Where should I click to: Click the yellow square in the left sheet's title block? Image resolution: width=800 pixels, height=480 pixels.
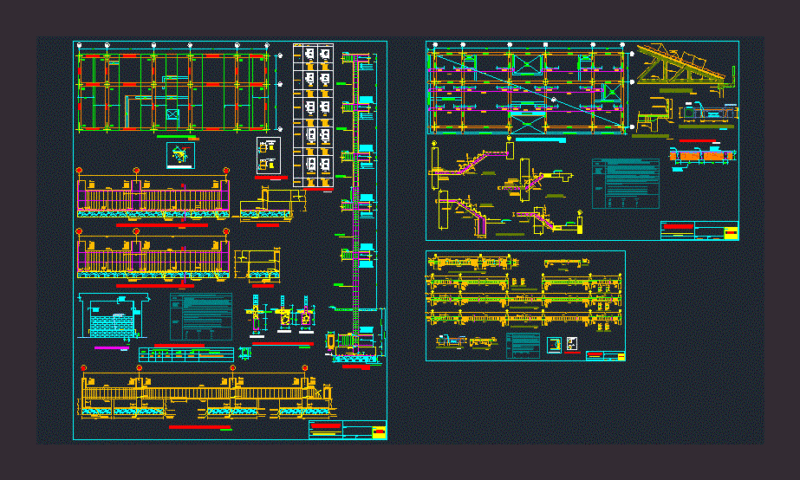click(379, 433)
